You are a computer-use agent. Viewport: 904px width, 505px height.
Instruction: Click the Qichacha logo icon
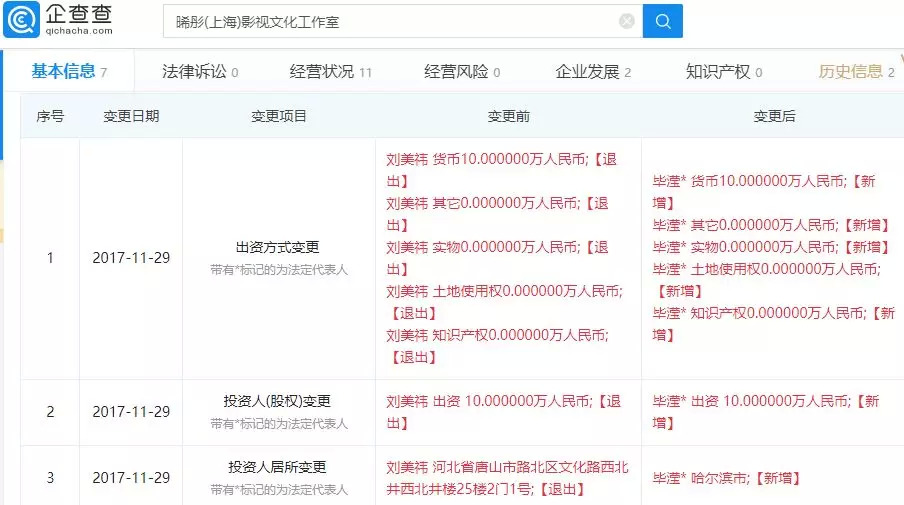[23, 19]
